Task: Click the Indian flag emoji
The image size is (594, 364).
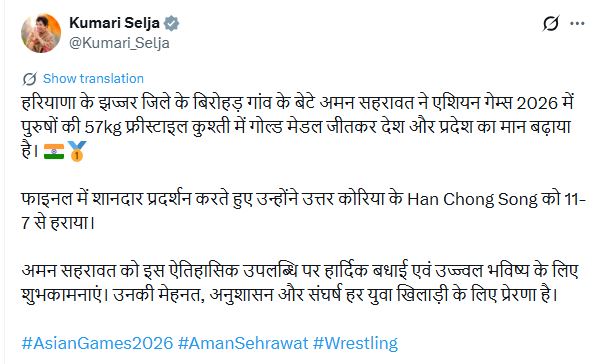Action: click(54, 151)
